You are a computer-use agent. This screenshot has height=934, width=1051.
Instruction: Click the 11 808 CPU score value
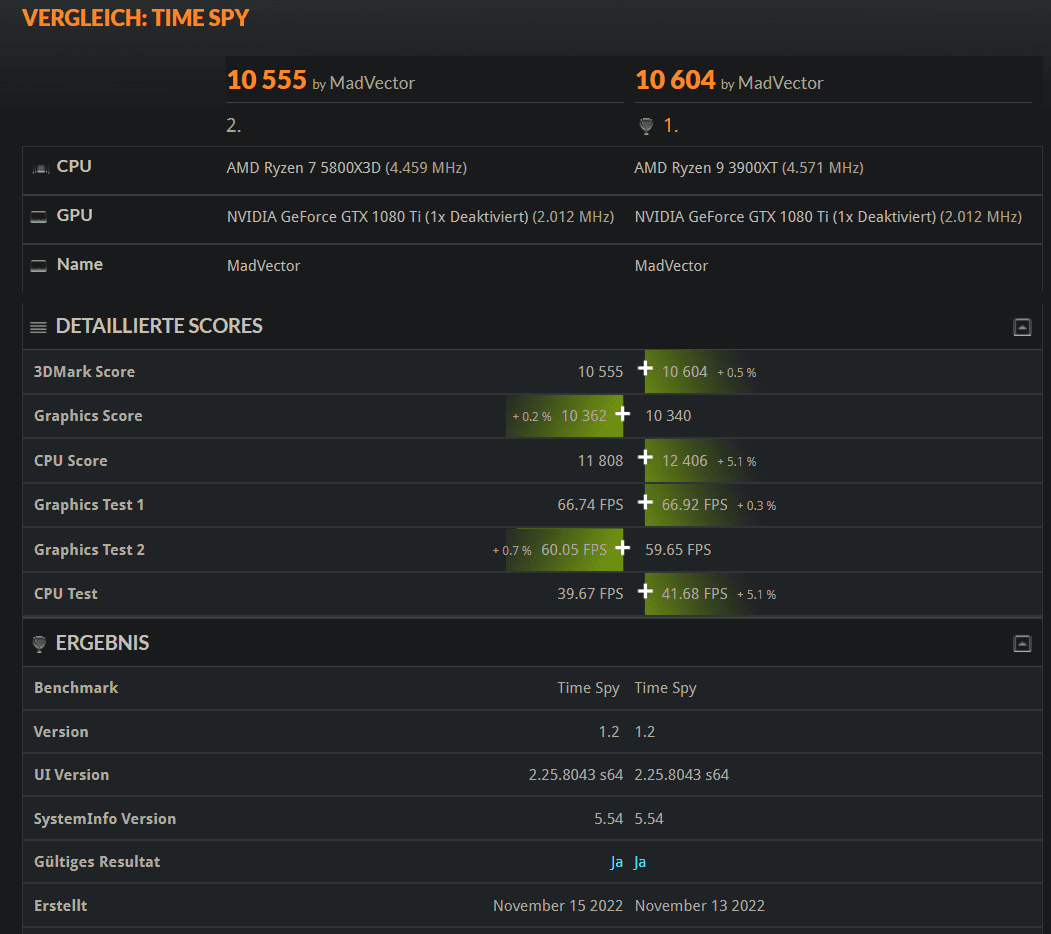pos(600,461)
